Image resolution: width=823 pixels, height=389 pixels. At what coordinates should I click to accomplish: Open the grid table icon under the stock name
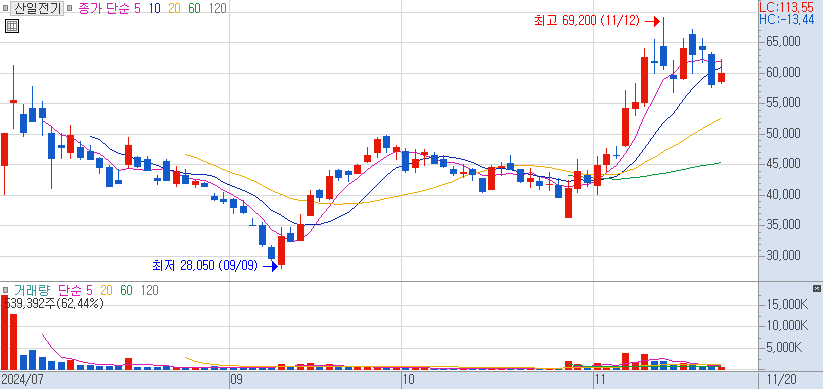click(x=12, y=26)
